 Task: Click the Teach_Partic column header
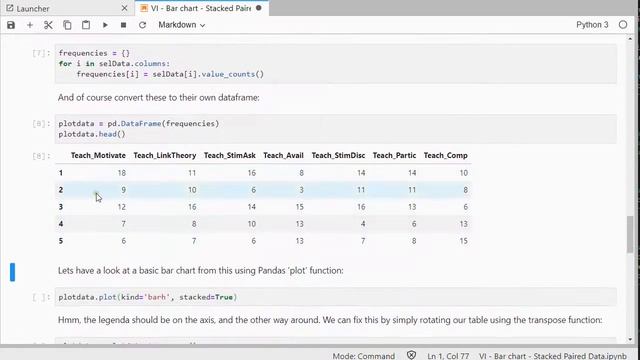(x=394, y=156)
